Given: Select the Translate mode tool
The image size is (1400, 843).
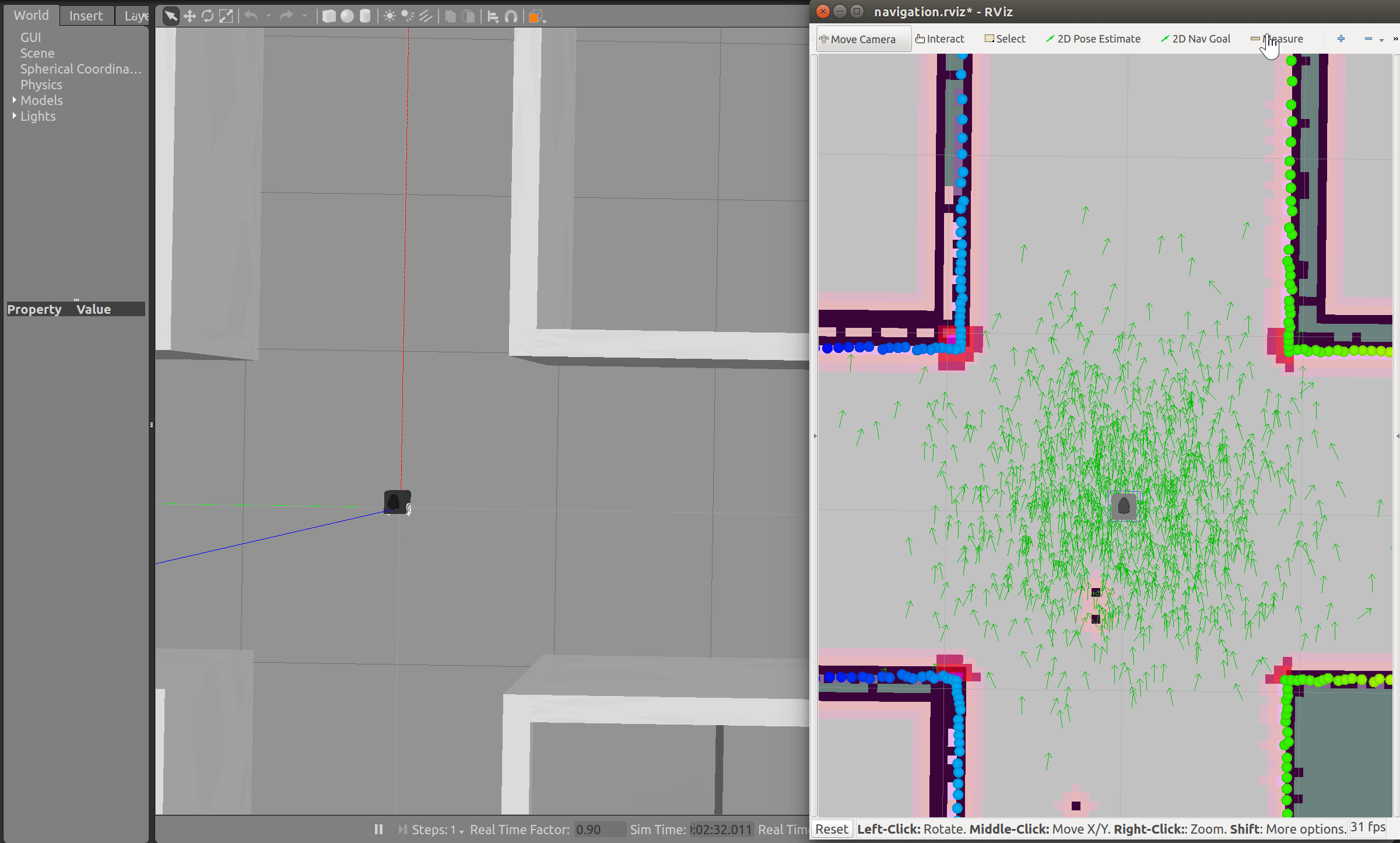Looking at the screenshot, I should coord(190,16).
